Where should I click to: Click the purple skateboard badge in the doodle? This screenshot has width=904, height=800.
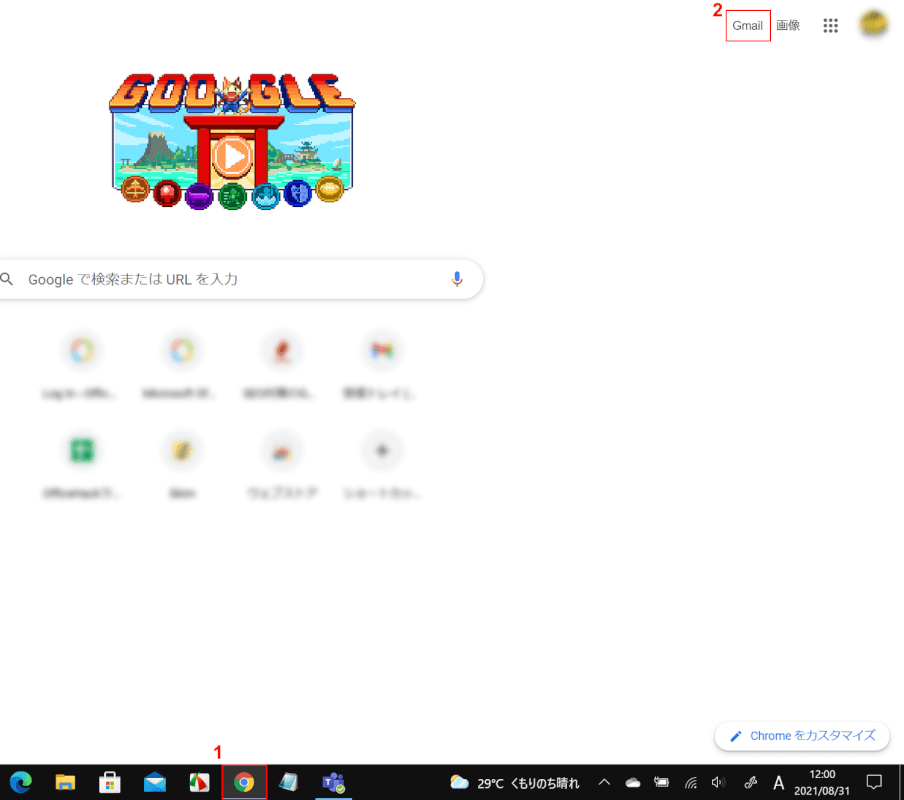pyautogui.click(x=199, y=196)
